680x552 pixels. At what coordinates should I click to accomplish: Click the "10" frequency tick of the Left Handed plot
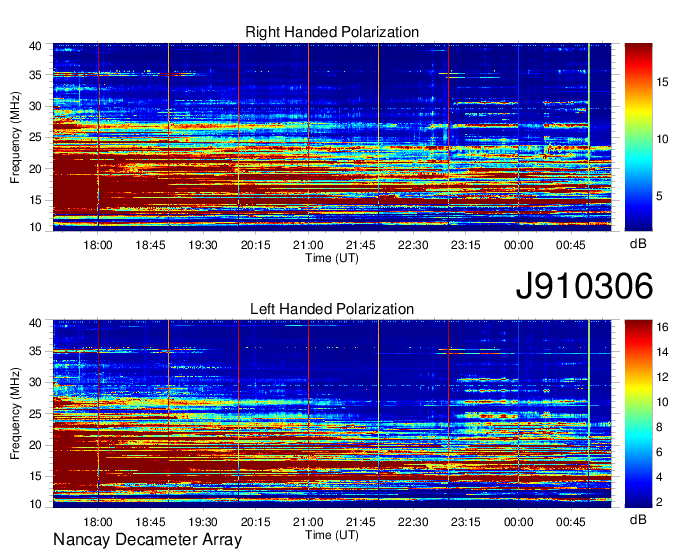pos(35,504)
